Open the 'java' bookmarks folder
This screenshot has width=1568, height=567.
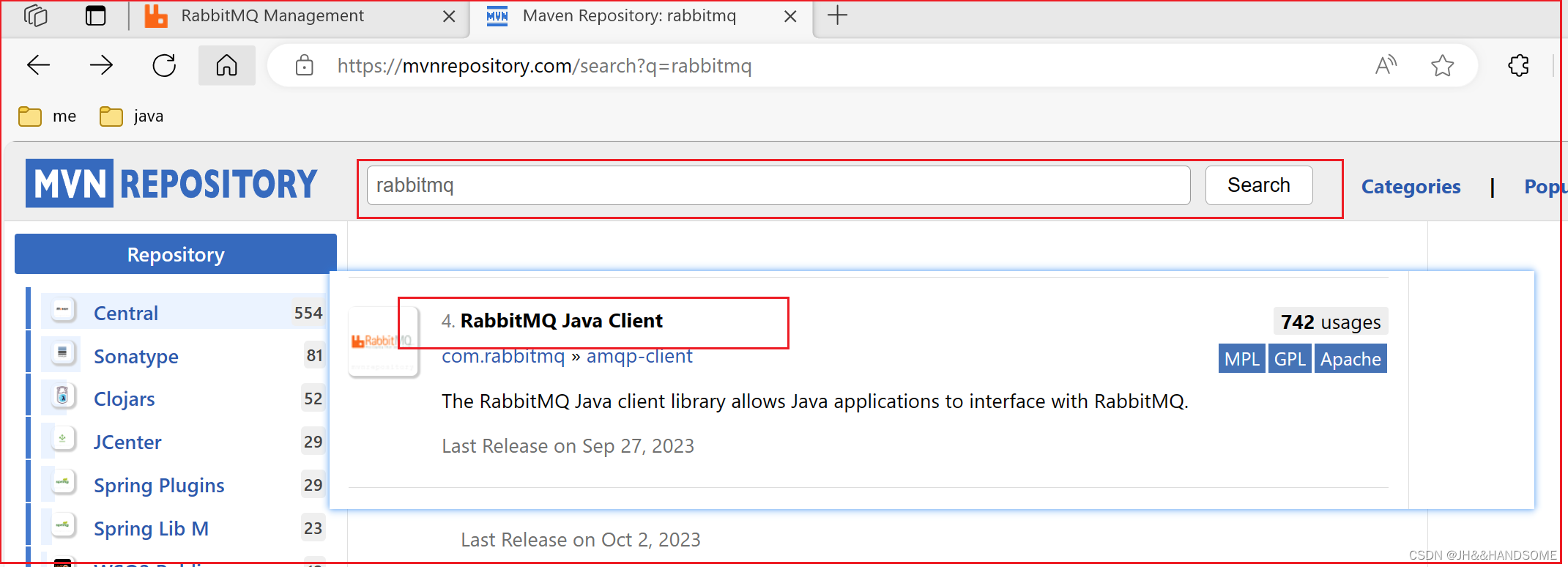point(132,116)
